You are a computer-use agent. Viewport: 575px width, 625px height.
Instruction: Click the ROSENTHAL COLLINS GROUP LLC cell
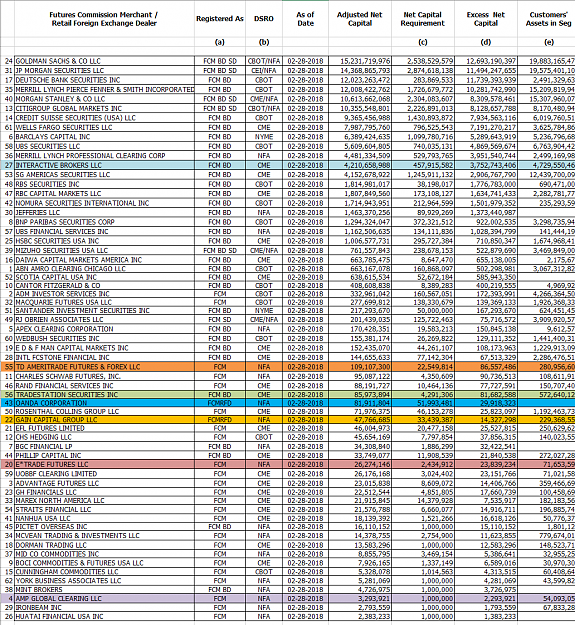[x=104, y=411]
